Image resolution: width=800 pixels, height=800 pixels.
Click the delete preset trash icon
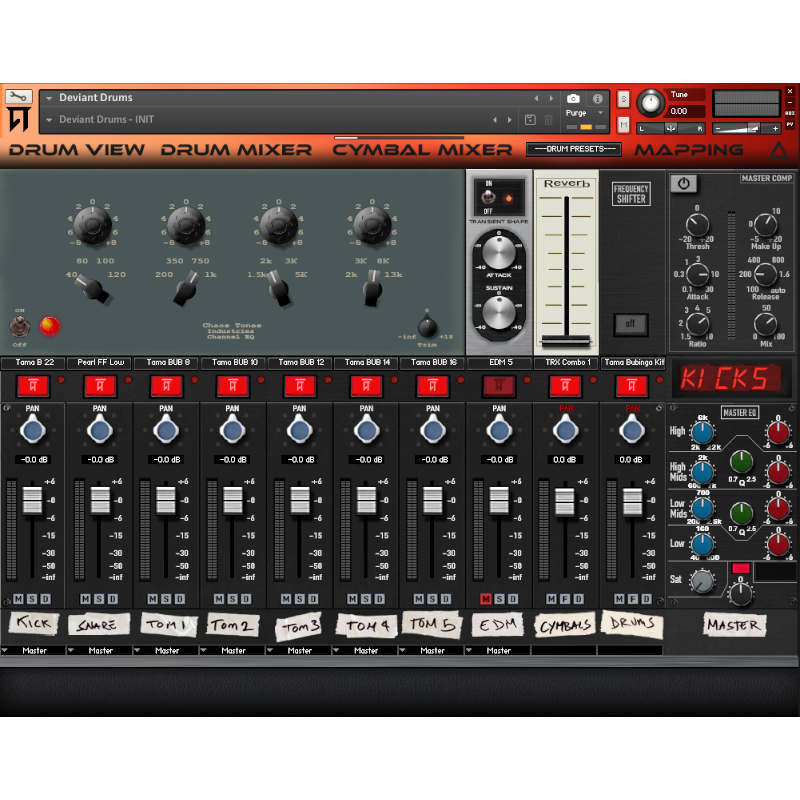[x=548, y=120]
